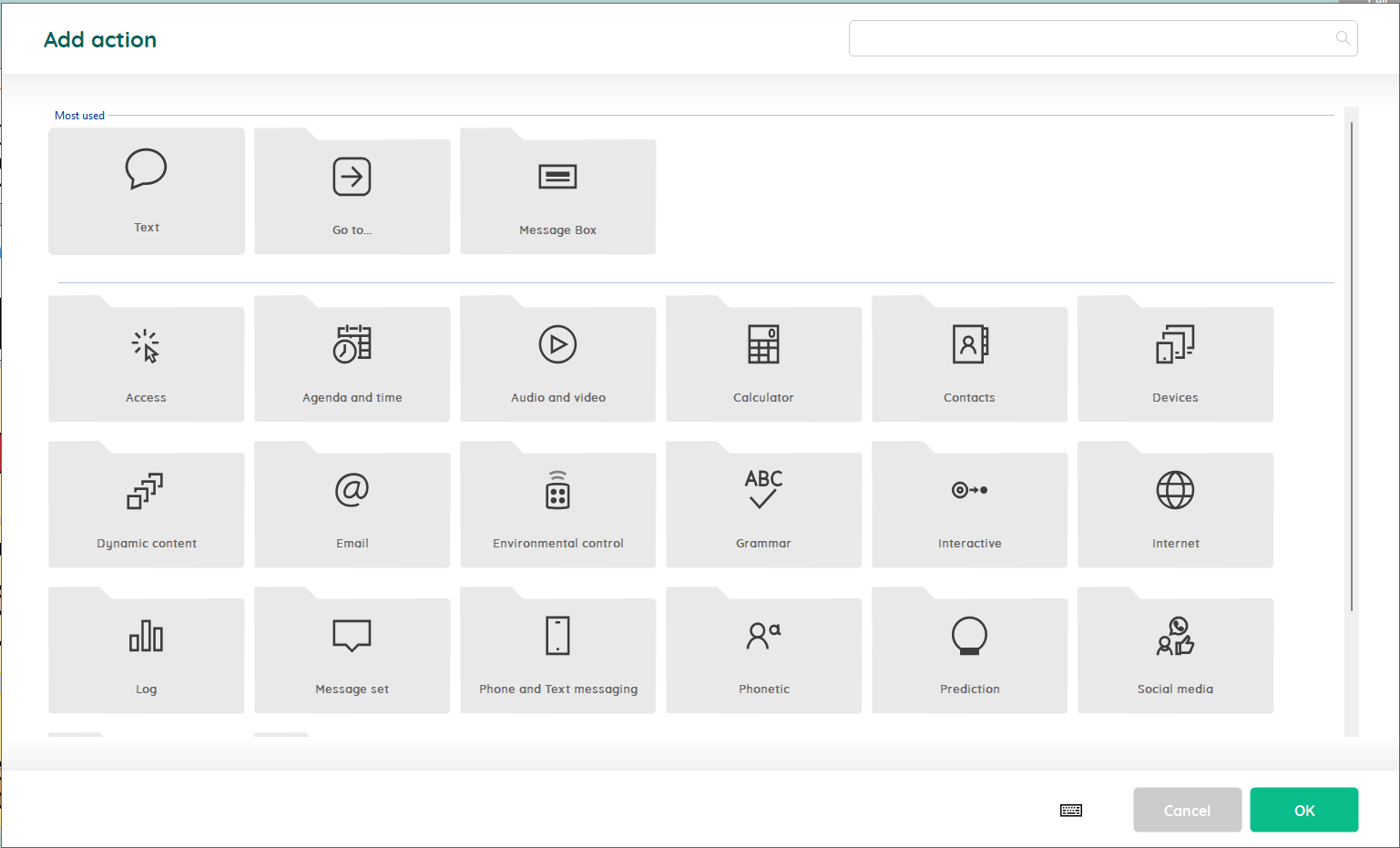This screenshot has height=848, width=1400.
Task: Open the Dynamic content folder
Action: pyautogui.click(x=147, y=505)
